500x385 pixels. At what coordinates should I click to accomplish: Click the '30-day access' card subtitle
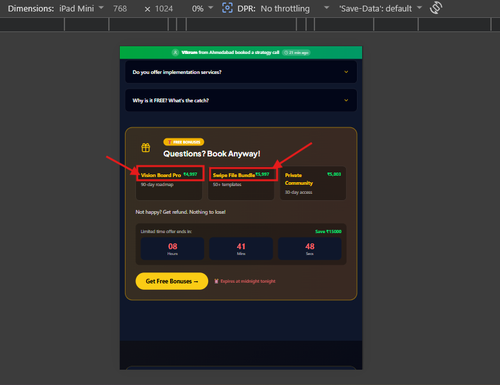point(299,192)
